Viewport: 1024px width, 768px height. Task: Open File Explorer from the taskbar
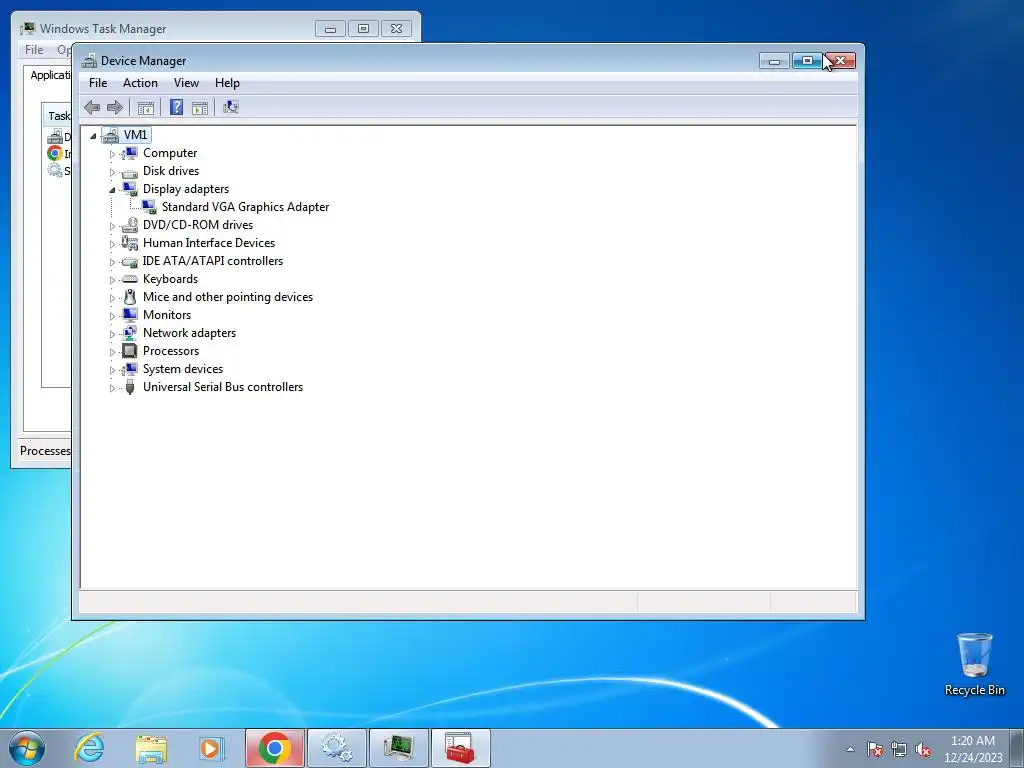point(151,748)
